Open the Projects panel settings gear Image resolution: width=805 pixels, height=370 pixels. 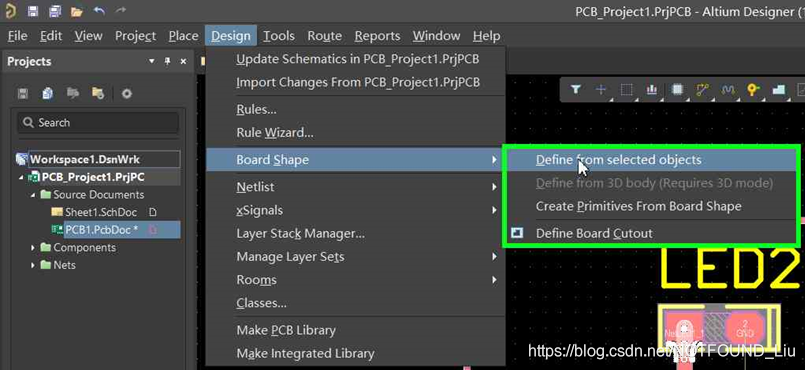tap(127, 94)
